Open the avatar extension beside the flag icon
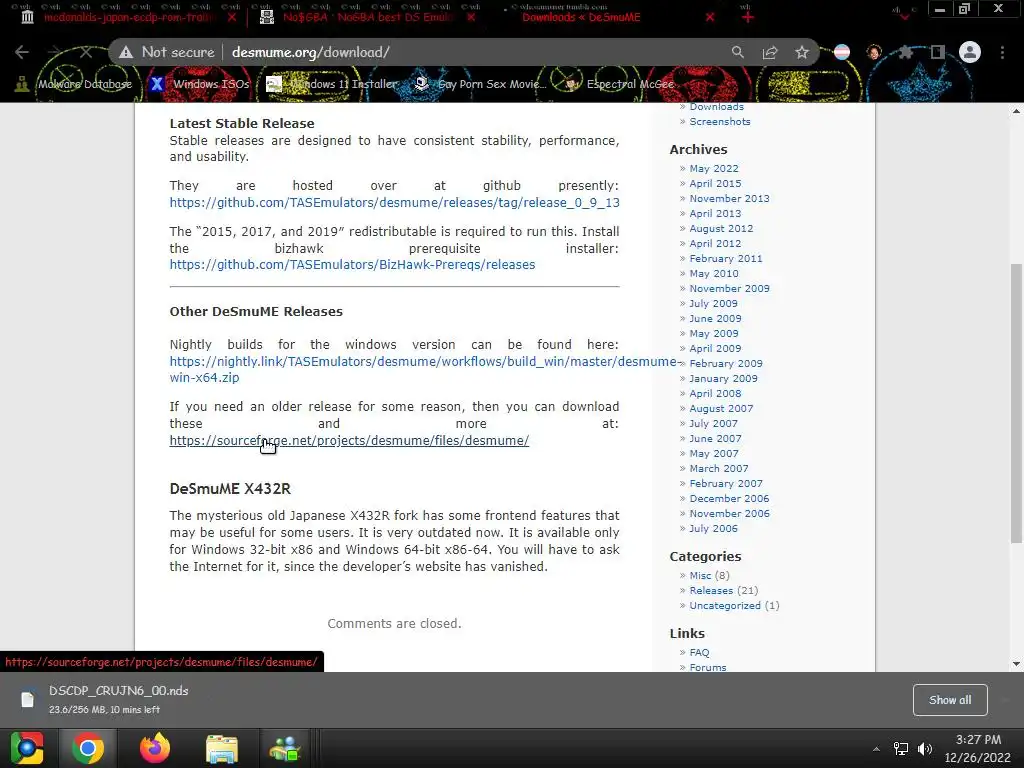The image size is (1024, 768). click(874, 52)
